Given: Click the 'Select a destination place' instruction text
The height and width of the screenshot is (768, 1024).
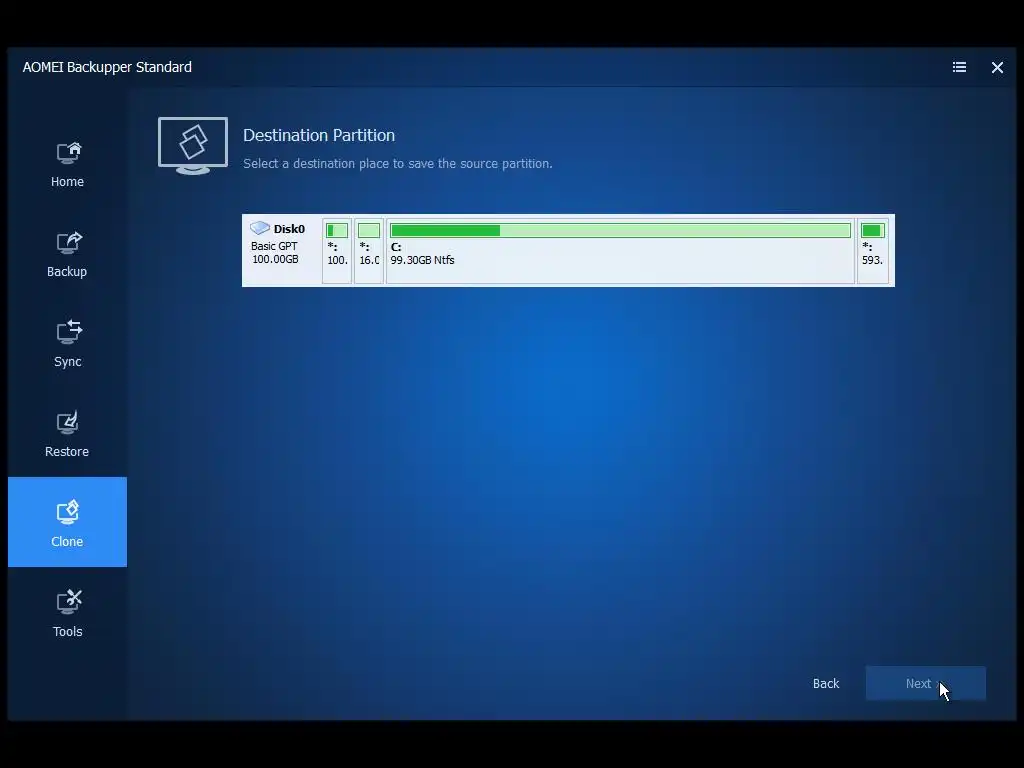Looking at the screenshot, I should (398, 163).
